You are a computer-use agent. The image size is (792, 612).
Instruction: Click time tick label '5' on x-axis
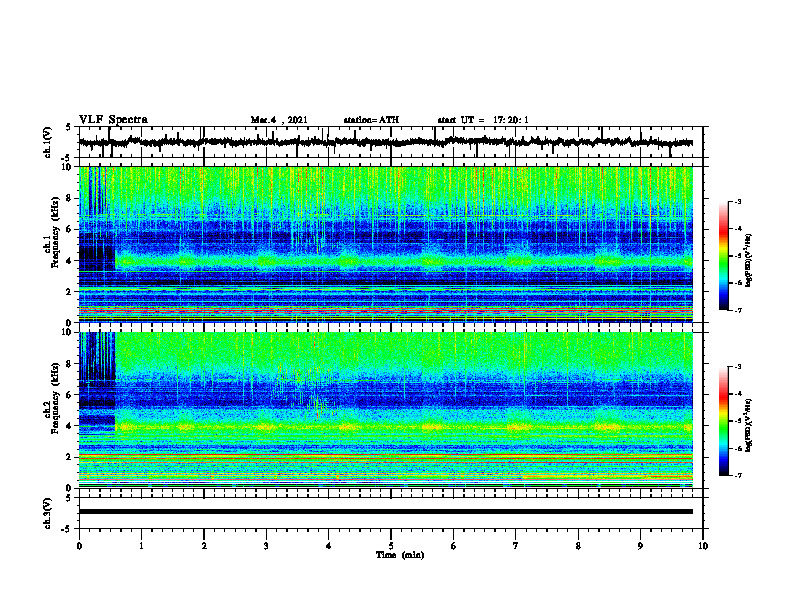click(391, 546)
